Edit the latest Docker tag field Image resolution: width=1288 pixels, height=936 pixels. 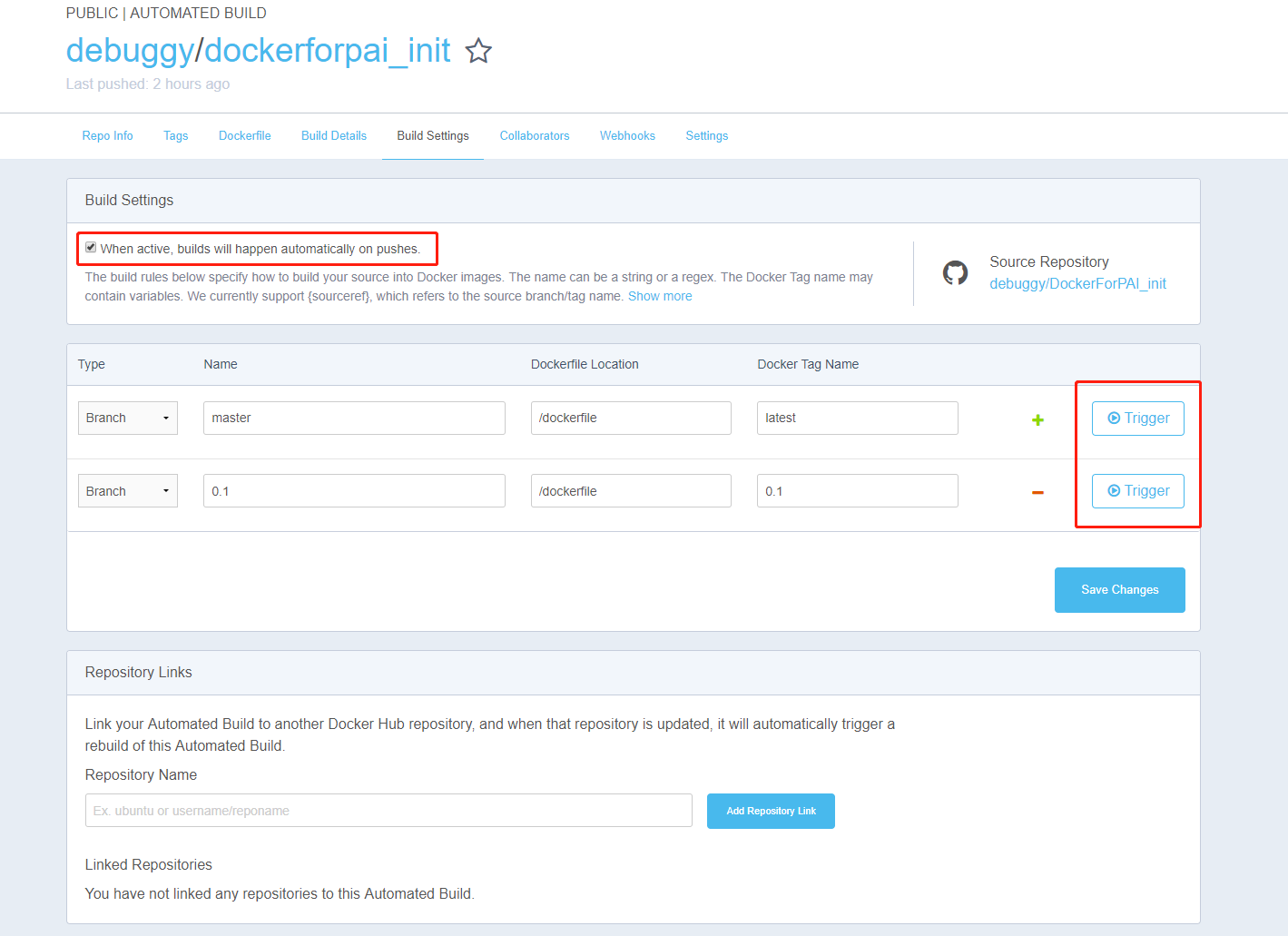coord(858,418)
